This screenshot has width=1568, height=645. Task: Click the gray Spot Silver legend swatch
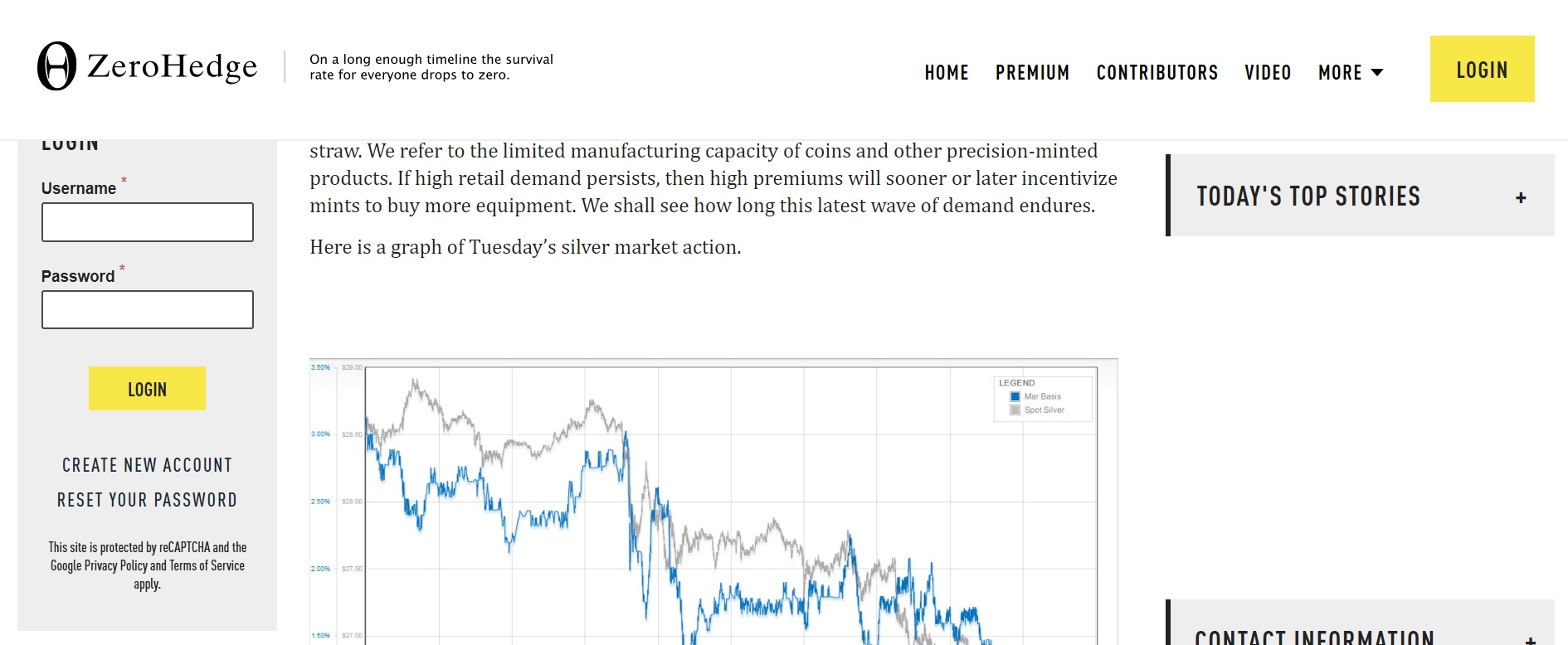pos(1015,410)
